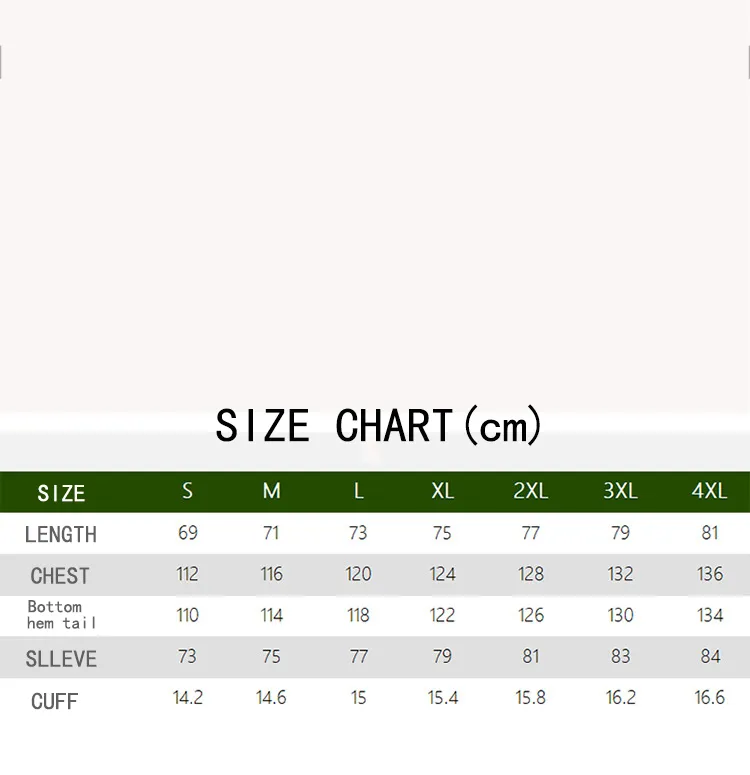750x775 pixels.
Task: Select the M column header
Action: coord(271,491)
